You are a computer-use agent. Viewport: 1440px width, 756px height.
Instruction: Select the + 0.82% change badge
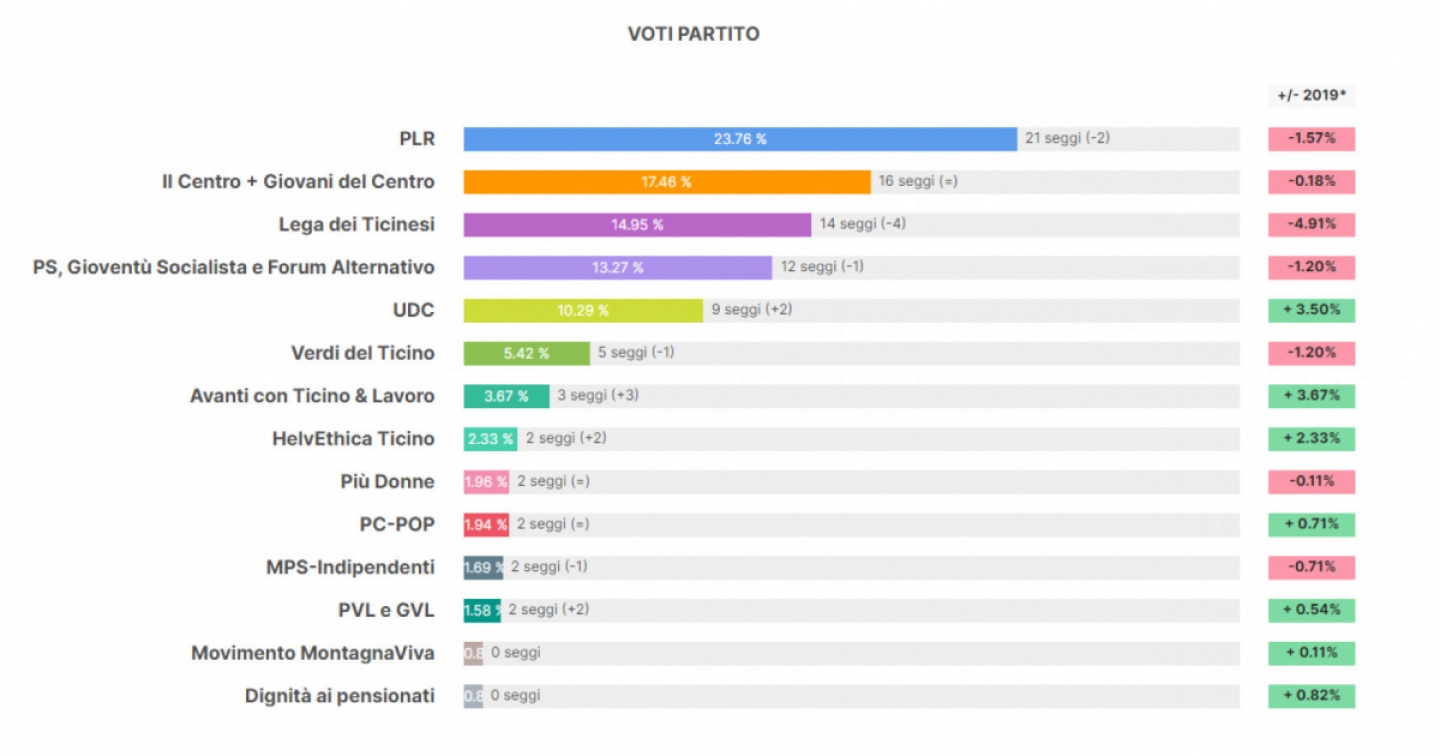point(1311,695)
